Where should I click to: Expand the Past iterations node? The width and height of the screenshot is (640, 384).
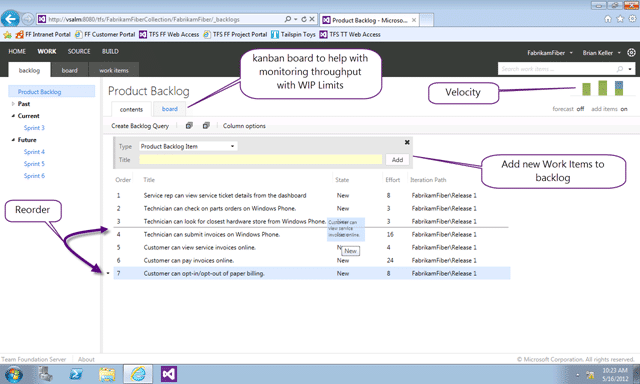coord(13,104)
